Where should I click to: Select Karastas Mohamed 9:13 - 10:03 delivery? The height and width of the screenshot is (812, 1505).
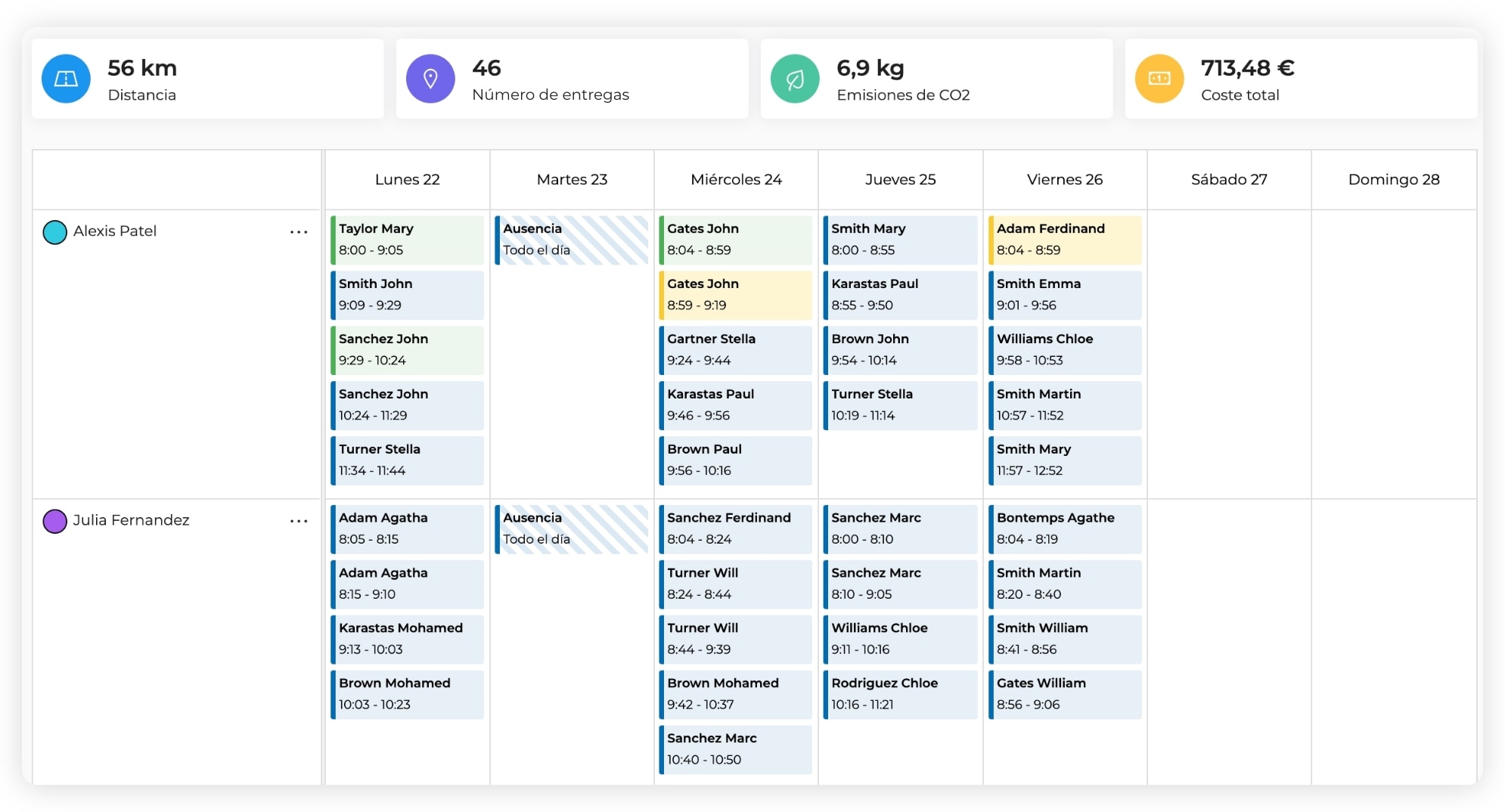tap(408, 639)
